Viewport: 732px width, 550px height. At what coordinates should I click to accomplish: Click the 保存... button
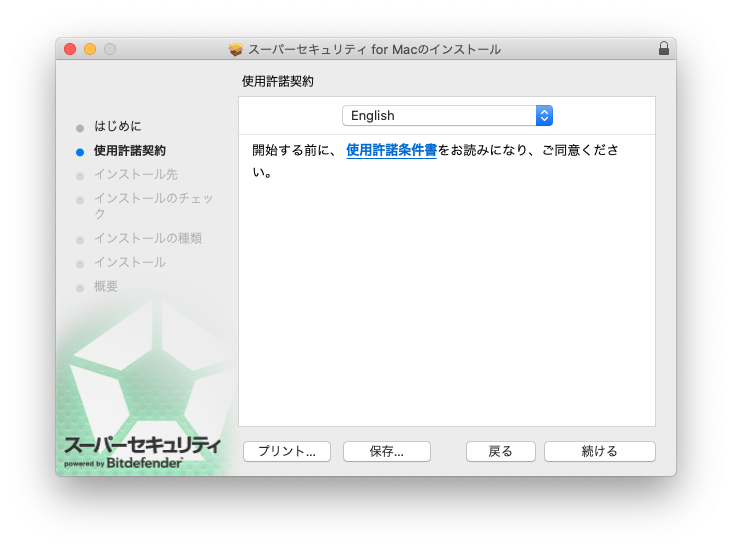click(x=387, y=451)
